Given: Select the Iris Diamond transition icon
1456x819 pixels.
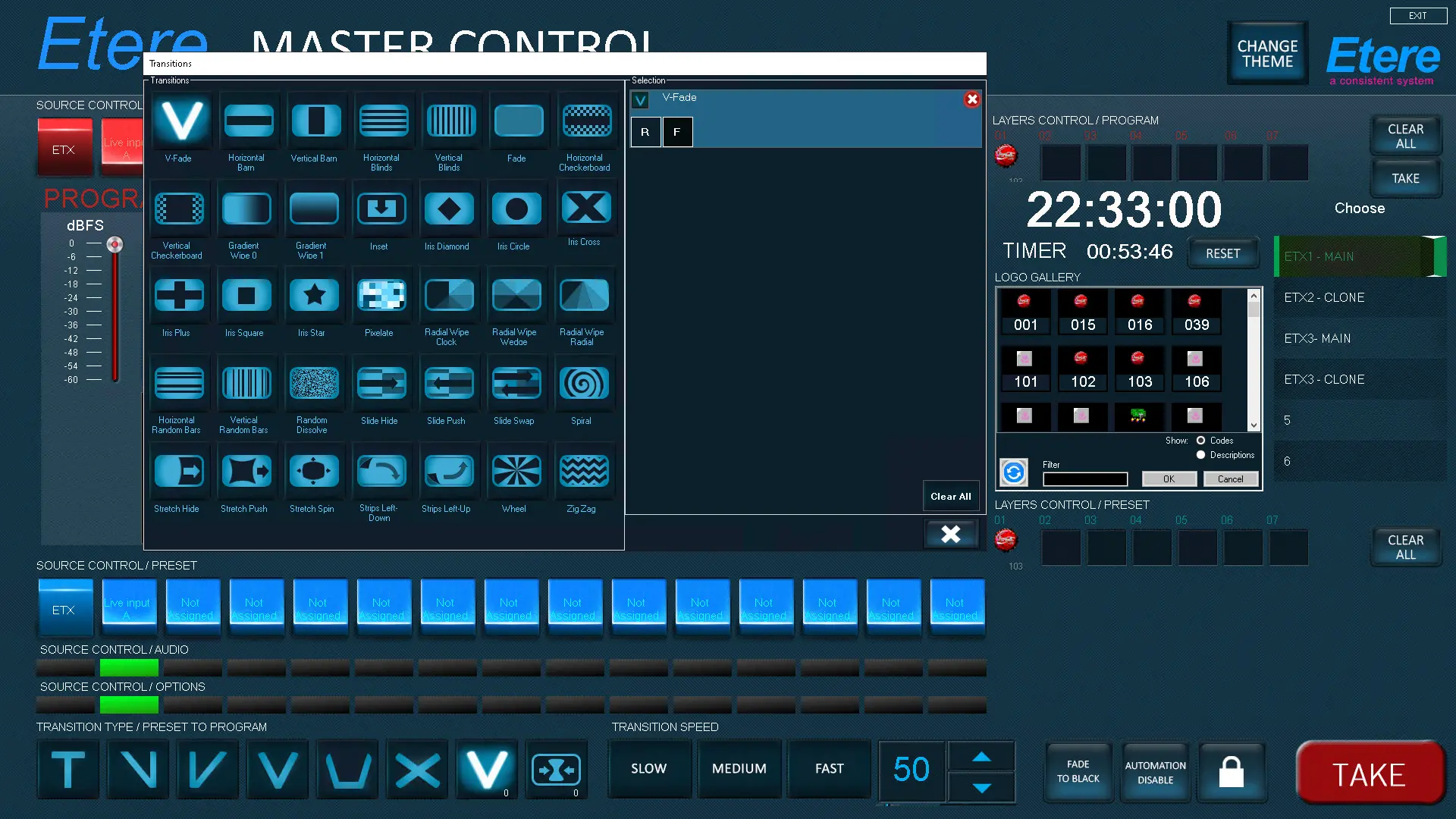Looking at the screenshot, I should click(449, 209).
